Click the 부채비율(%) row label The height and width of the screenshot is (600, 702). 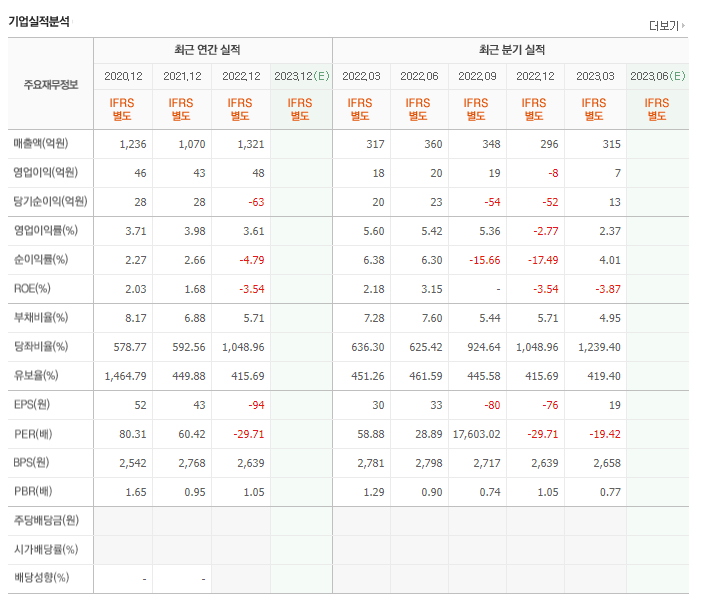(x=41, y=317)
